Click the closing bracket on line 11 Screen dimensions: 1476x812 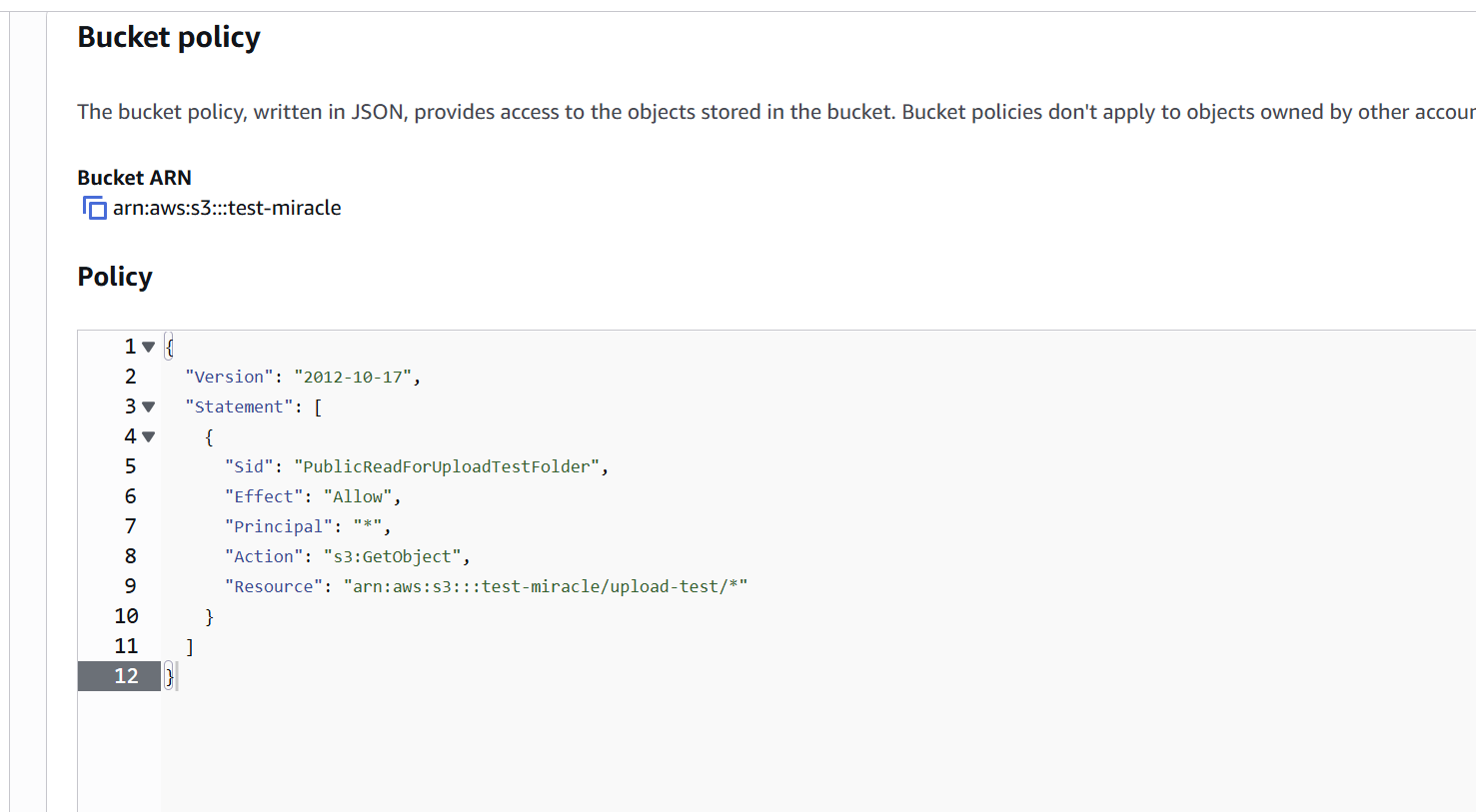(x=190, y=646)
